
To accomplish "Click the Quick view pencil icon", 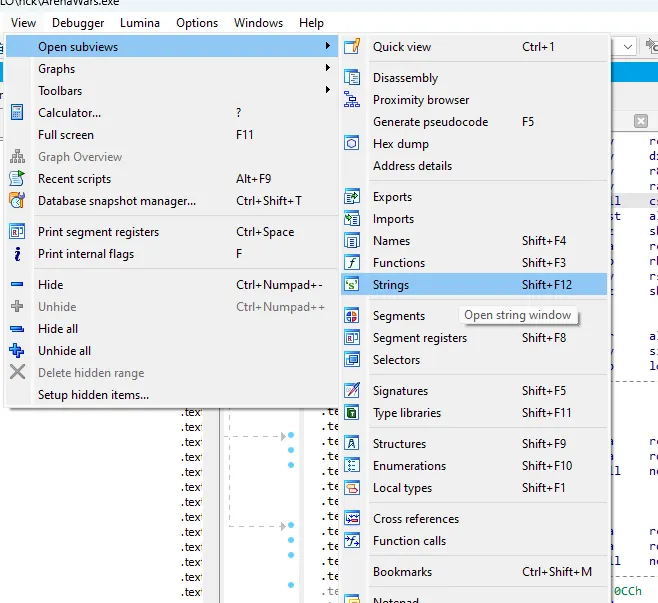I will (x=352, y=47).
